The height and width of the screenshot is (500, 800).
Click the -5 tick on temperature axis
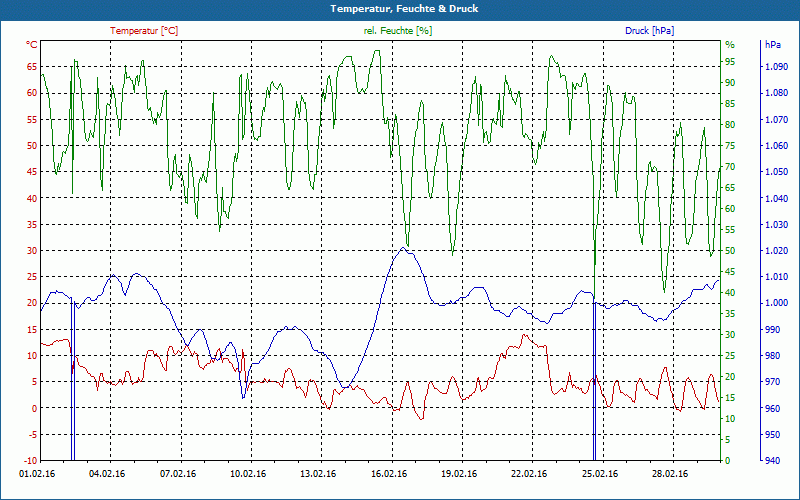click(32, 435)
